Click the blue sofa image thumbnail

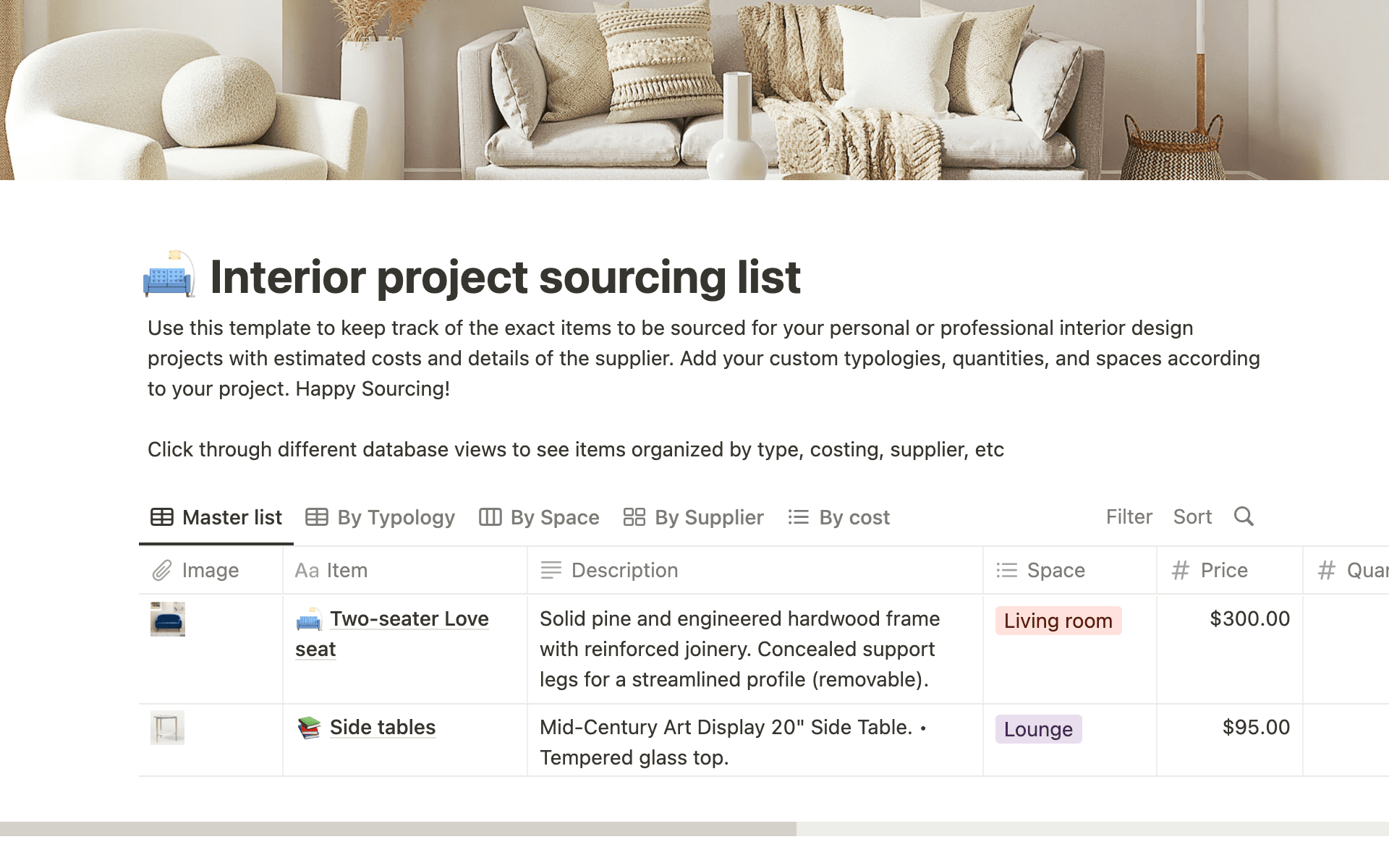tap(167, 619)
